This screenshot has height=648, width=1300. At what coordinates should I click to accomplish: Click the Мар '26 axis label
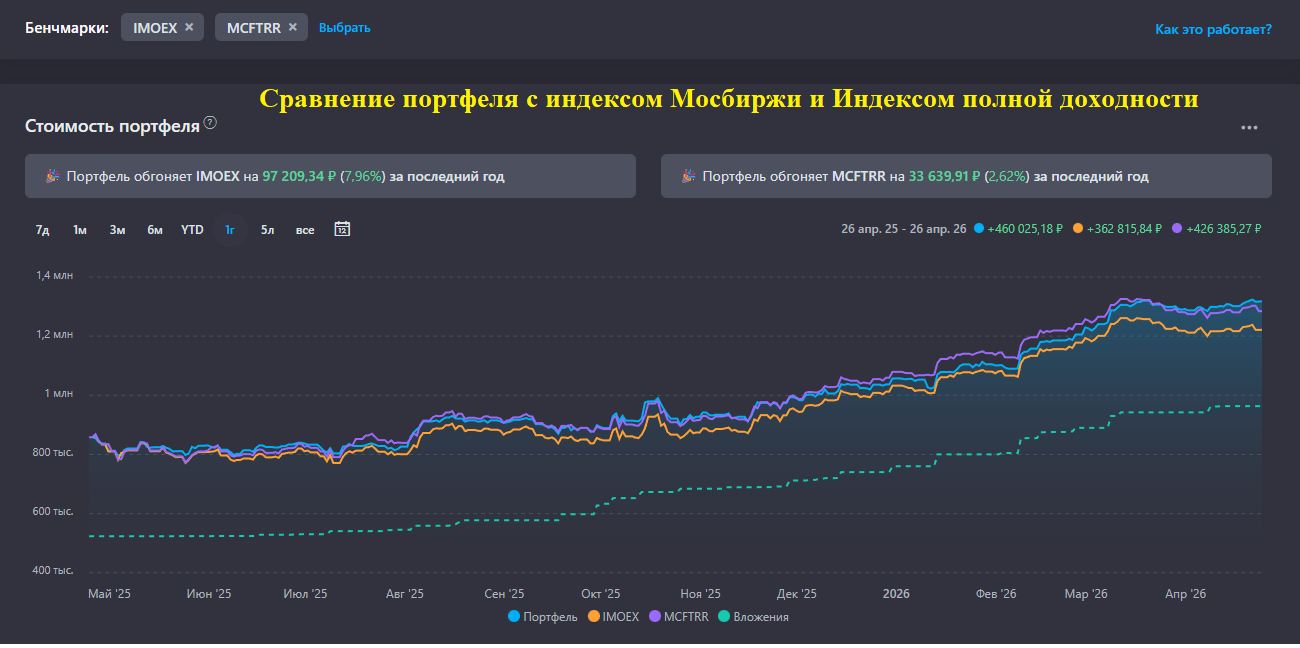point(1086,594)
